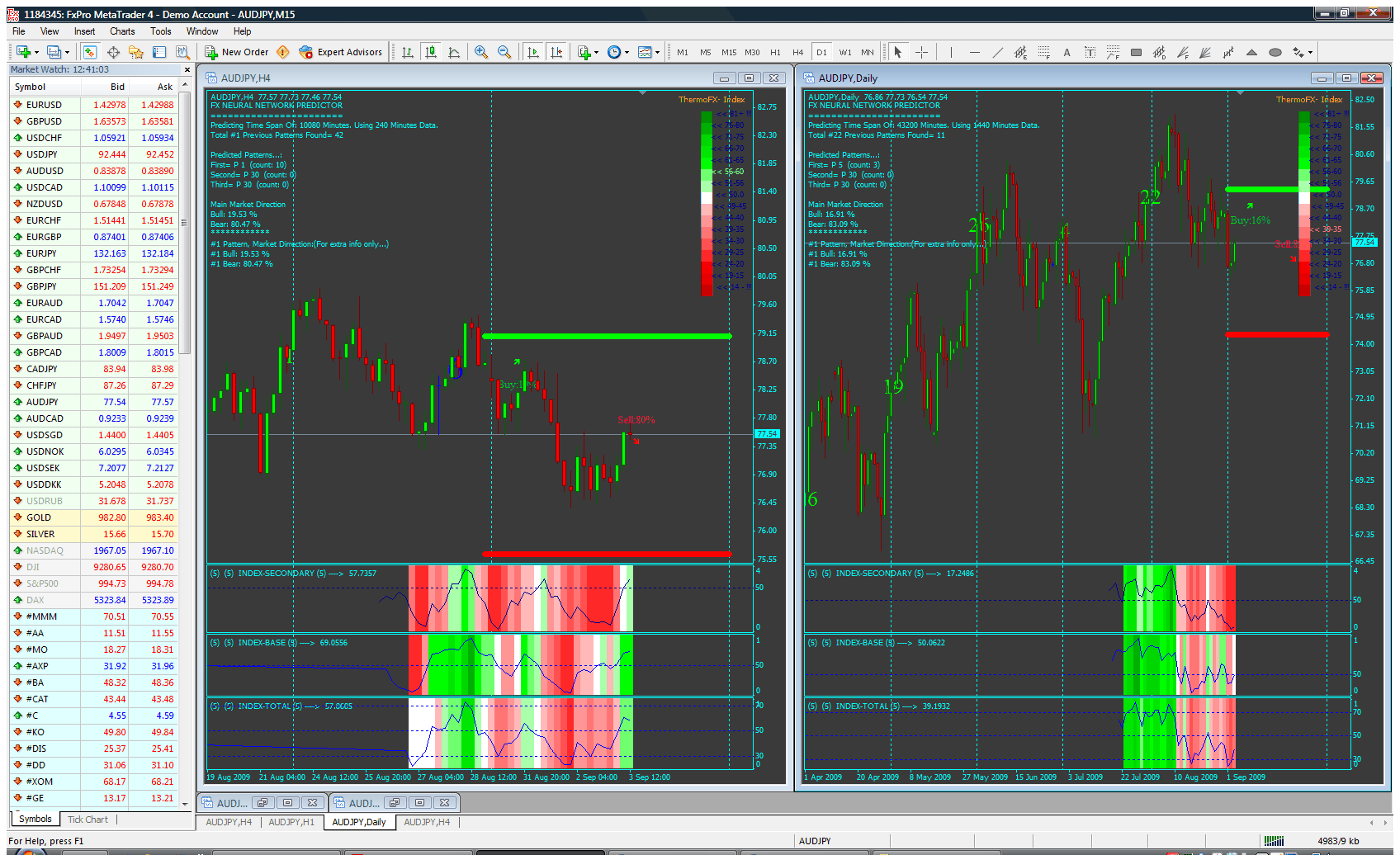
Task: Select the Rectangle shape tool
Action: [1136, 52]
